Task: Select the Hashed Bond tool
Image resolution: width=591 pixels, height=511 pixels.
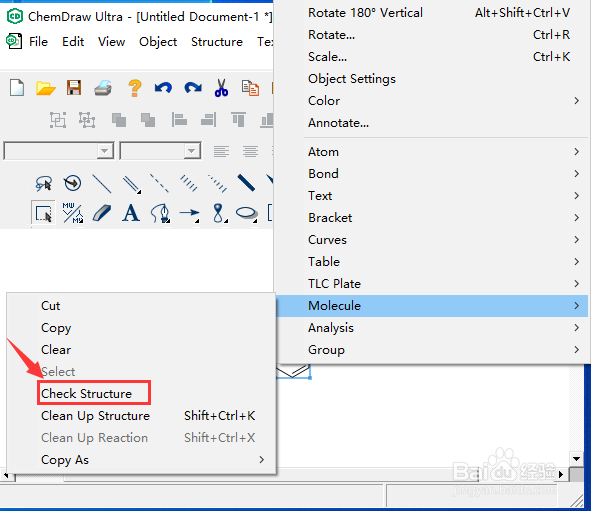Action: [188, 184]
